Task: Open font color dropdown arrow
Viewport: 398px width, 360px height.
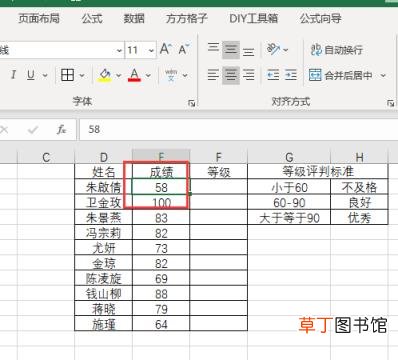Action: coord(148,76)
